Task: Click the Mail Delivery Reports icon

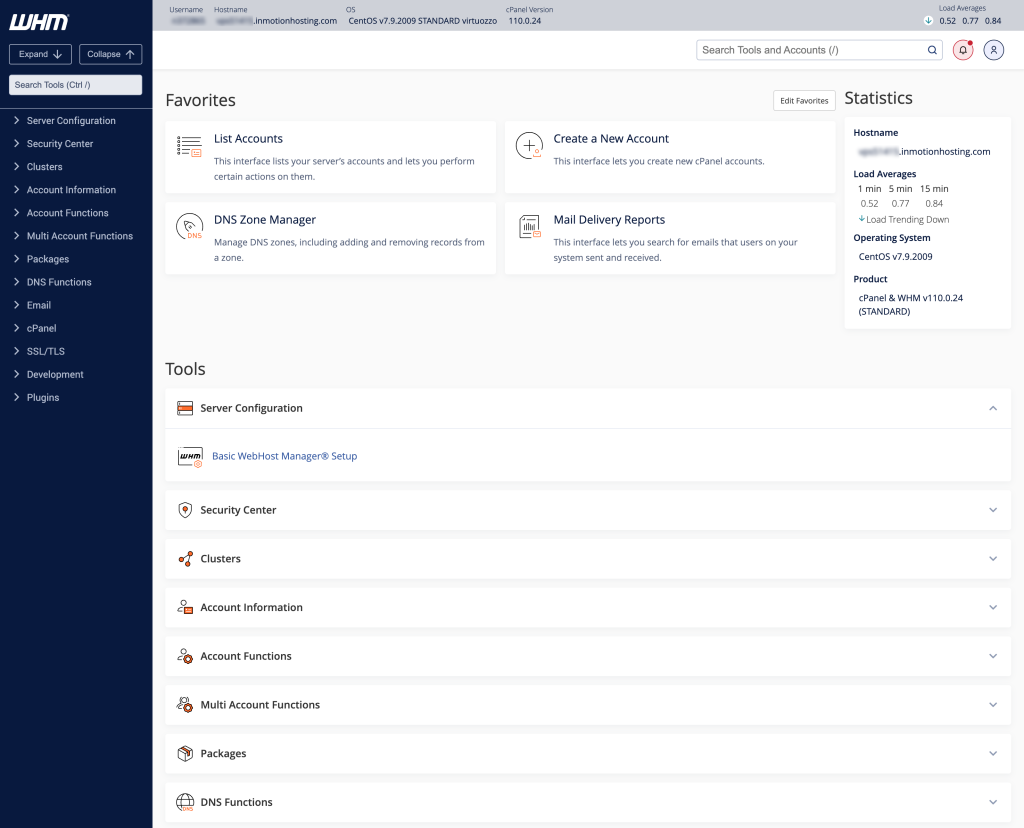Action: pos(529,227)
